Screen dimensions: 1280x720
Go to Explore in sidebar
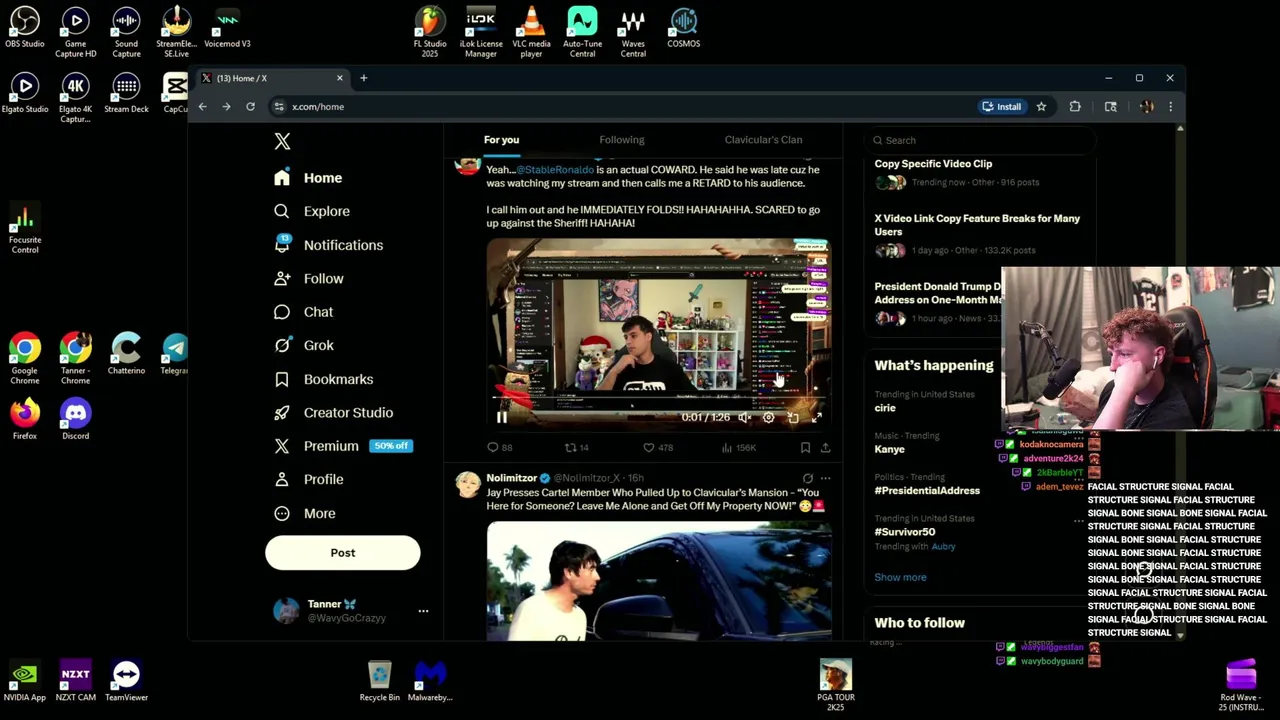313,211
